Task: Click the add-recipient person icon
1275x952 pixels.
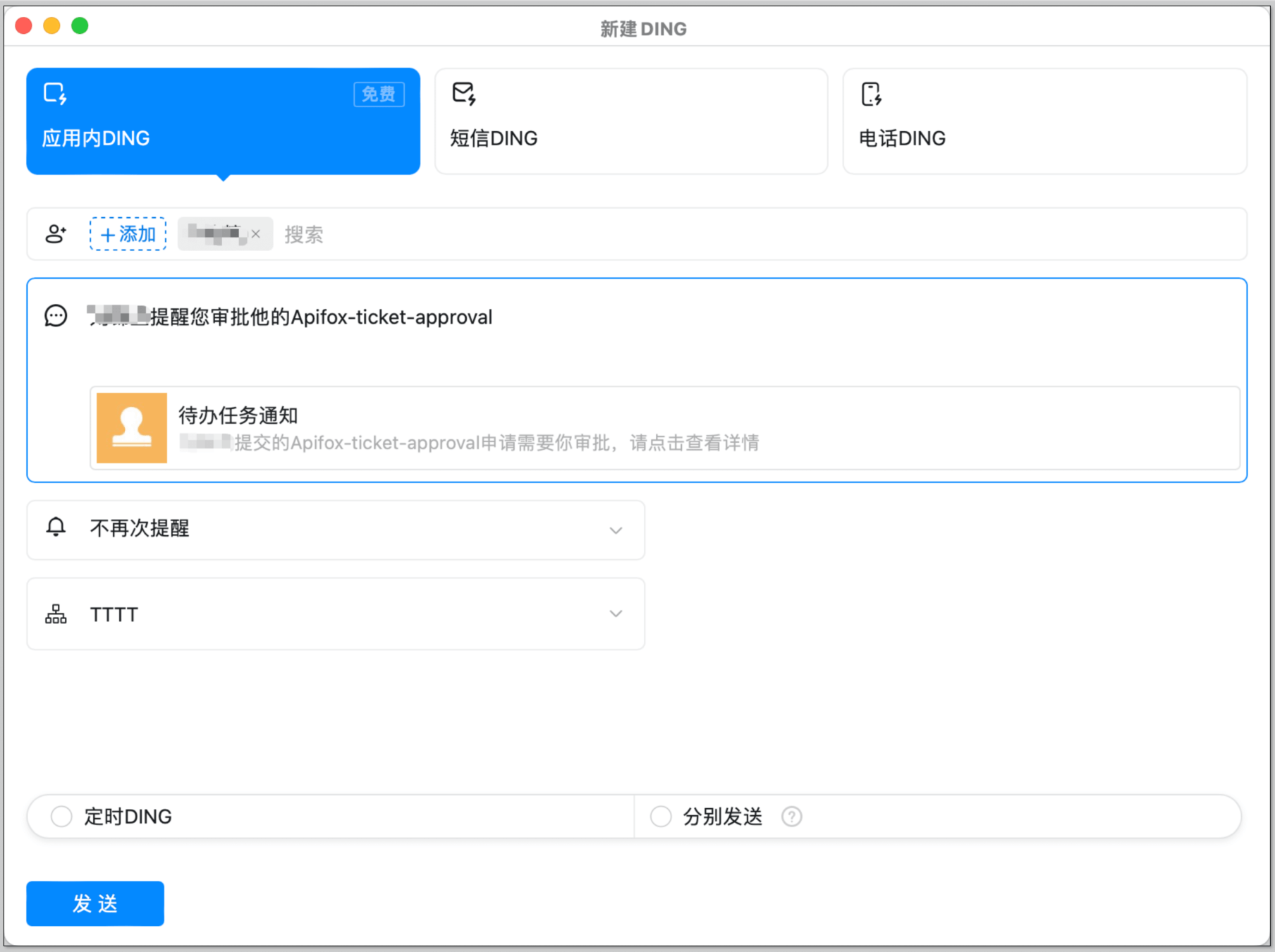Action: pyautogui.click(x=56, y=234)
